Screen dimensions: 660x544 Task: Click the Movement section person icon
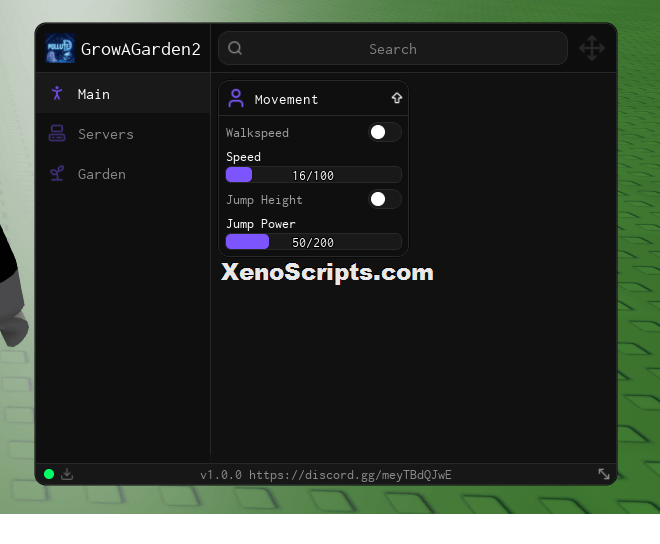click(236, 98)
